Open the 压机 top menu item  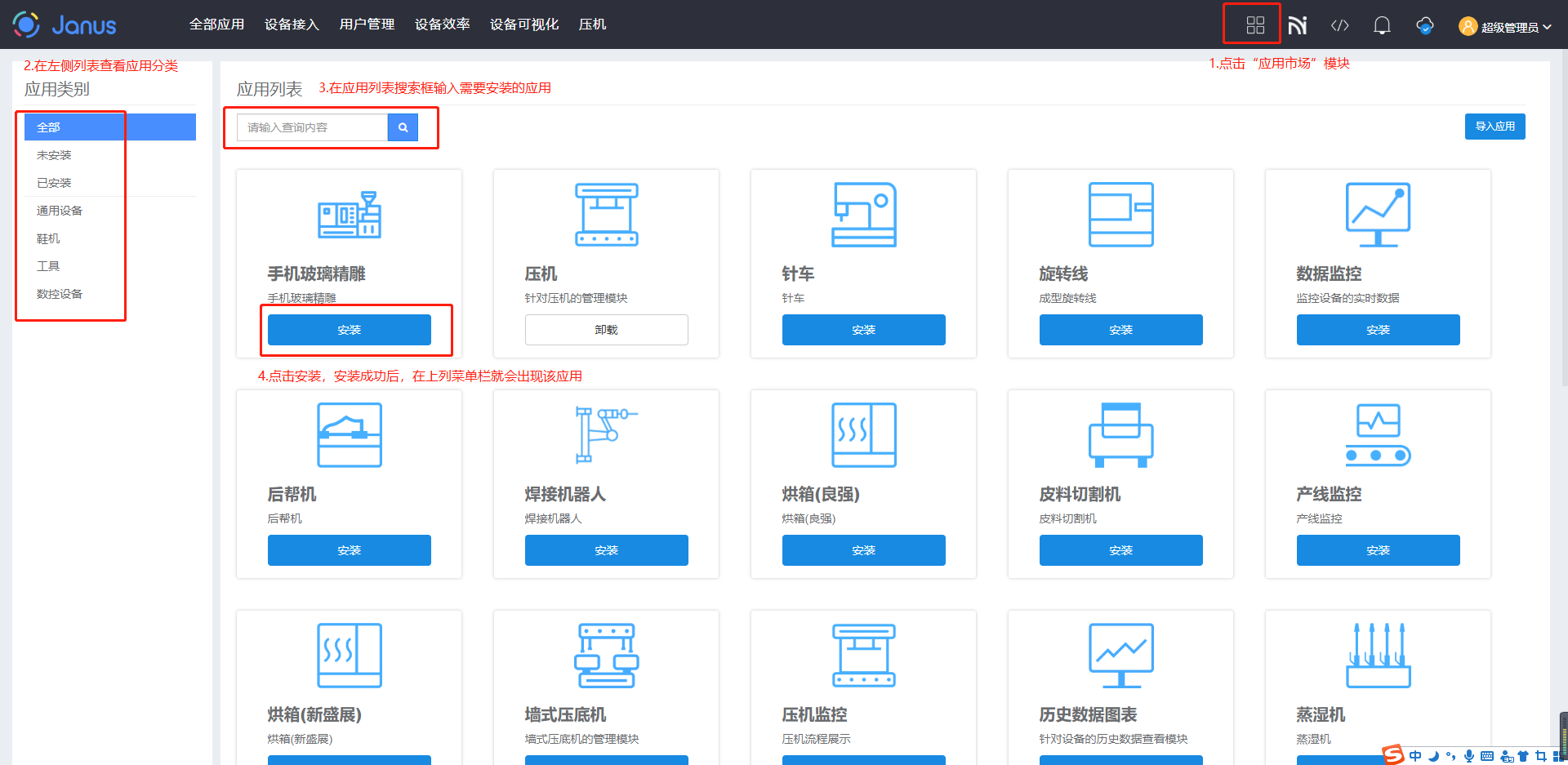(592, 24)
